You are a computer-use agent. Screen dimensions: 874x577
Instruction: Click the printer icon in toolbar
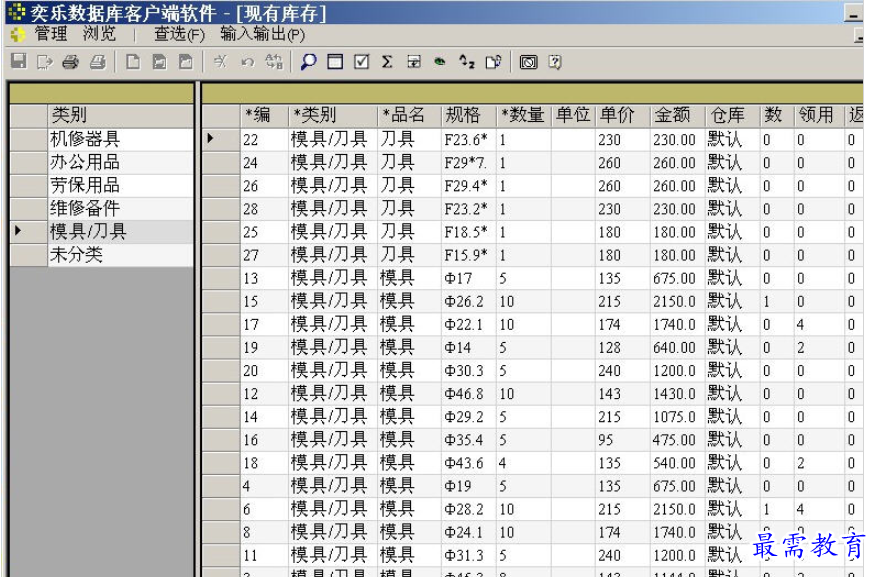(x=70, y=62)
